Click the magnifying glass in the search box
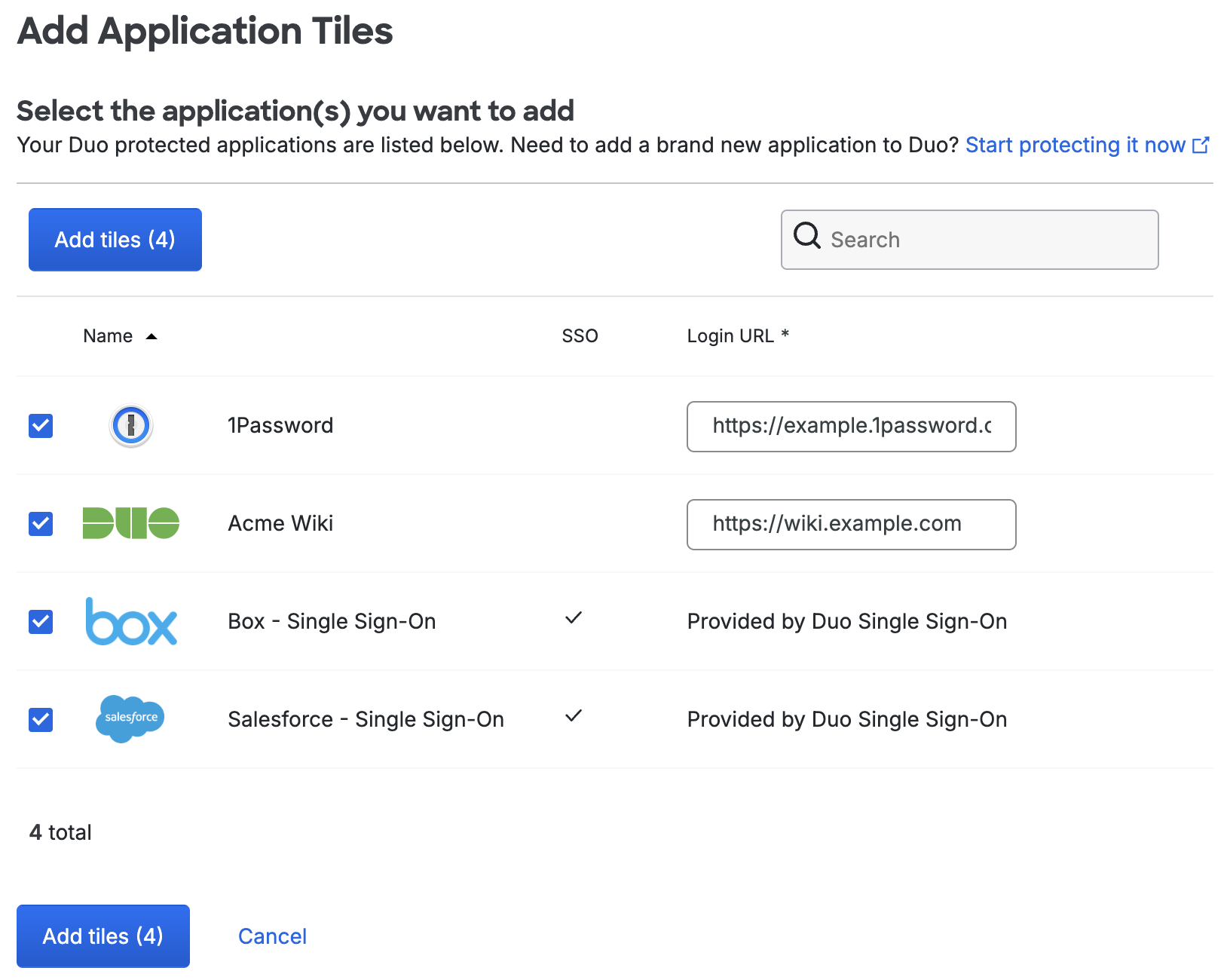The image size is (1227, 980). [806, 237]
